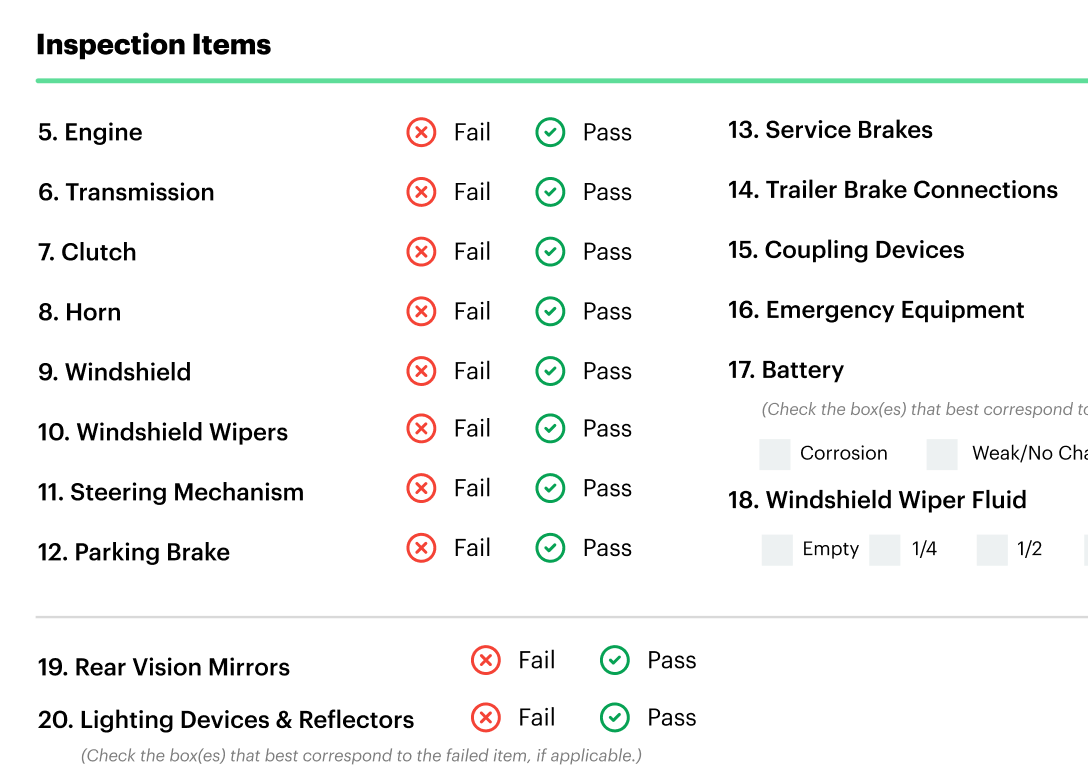
Task: Select the red Fail icon for Transmission
Action: click(x=421, y=191)
